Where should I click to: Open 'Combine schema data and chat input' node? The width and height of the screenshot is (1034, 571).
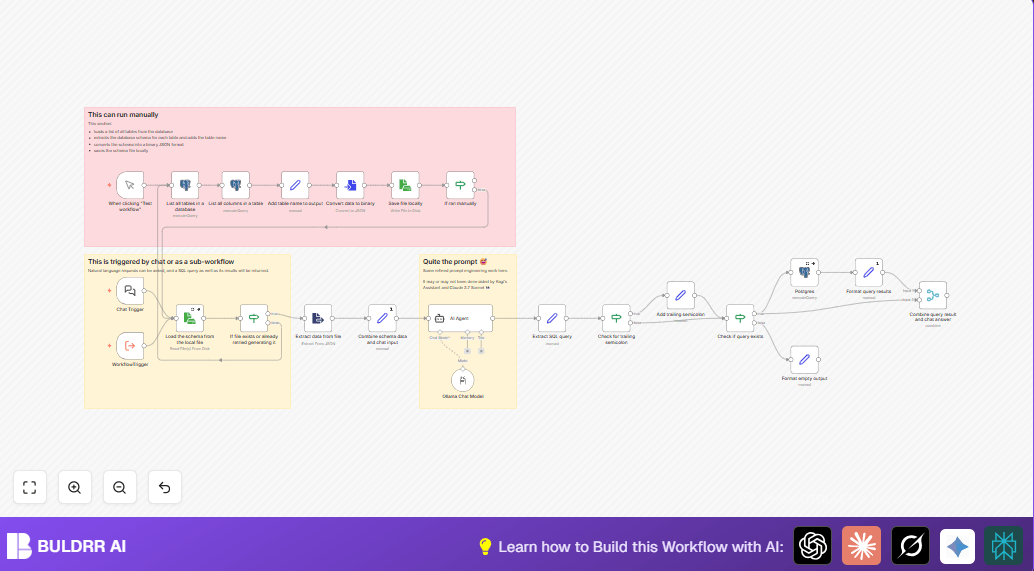382,318
